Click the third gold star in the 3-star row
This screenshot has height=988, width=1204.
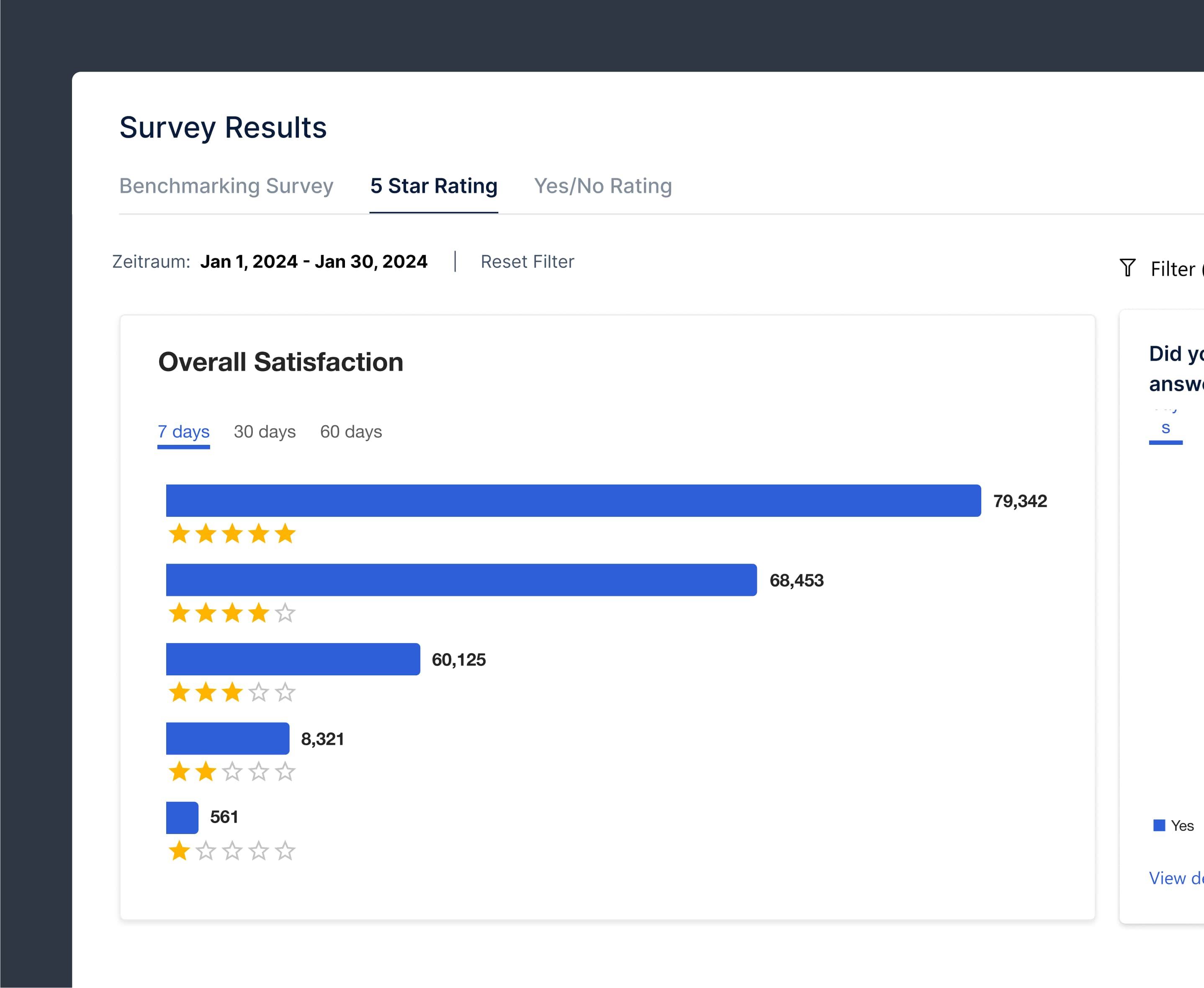[233, 692]
